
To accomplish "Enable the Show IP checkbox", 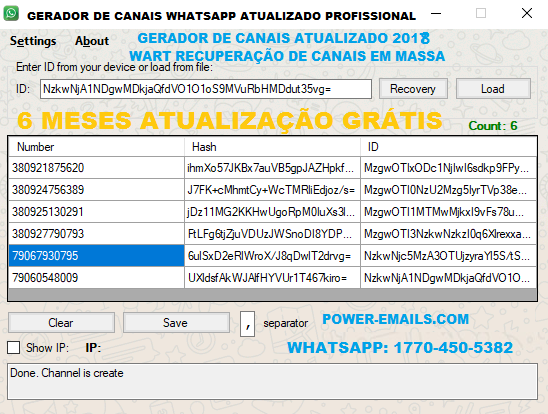I will 14,348.
